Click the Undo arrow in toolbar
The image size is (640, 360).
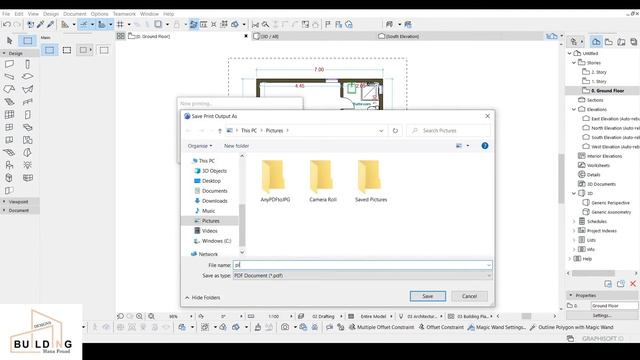pos(7,24)
